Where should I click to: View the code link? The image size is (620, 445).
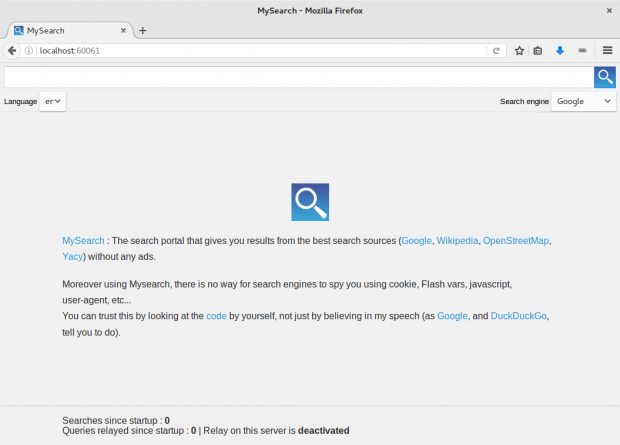click(x=216, y=316)
